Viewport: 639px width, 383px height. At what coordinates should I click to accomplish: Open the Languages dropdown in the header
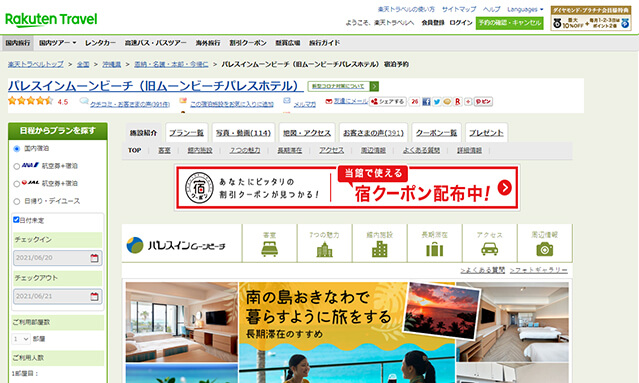point(525,9)
